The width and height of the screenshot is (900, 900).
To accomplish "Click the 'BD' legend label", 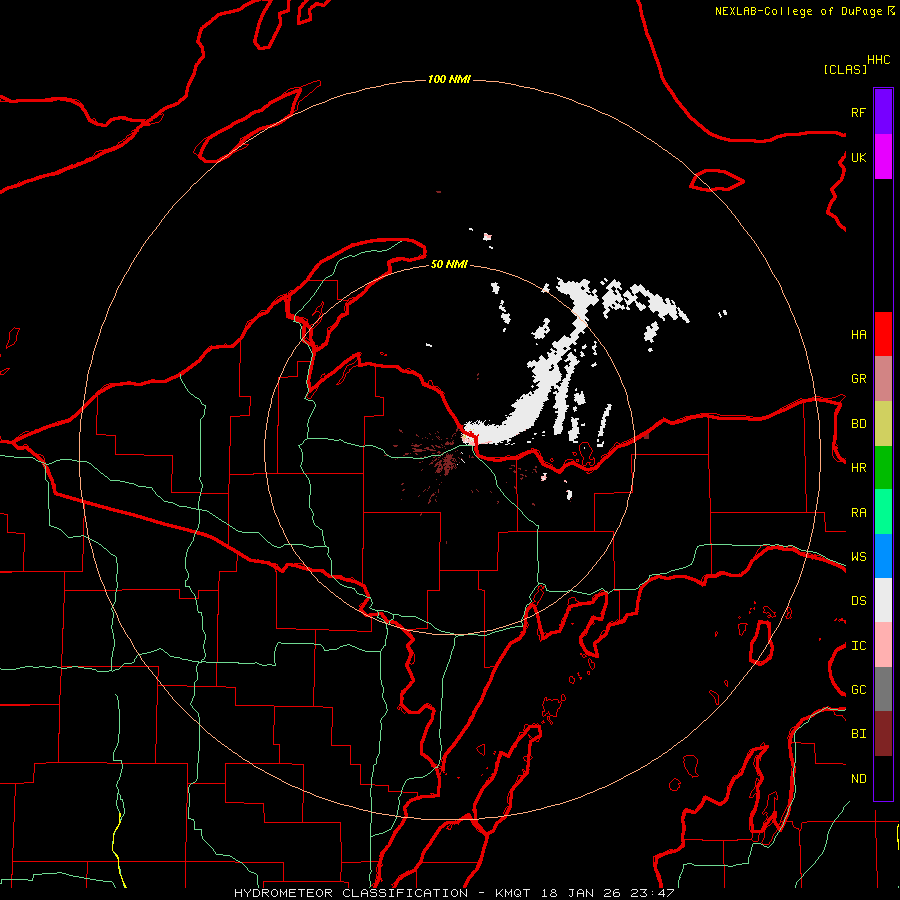I will tap(858, 424).
